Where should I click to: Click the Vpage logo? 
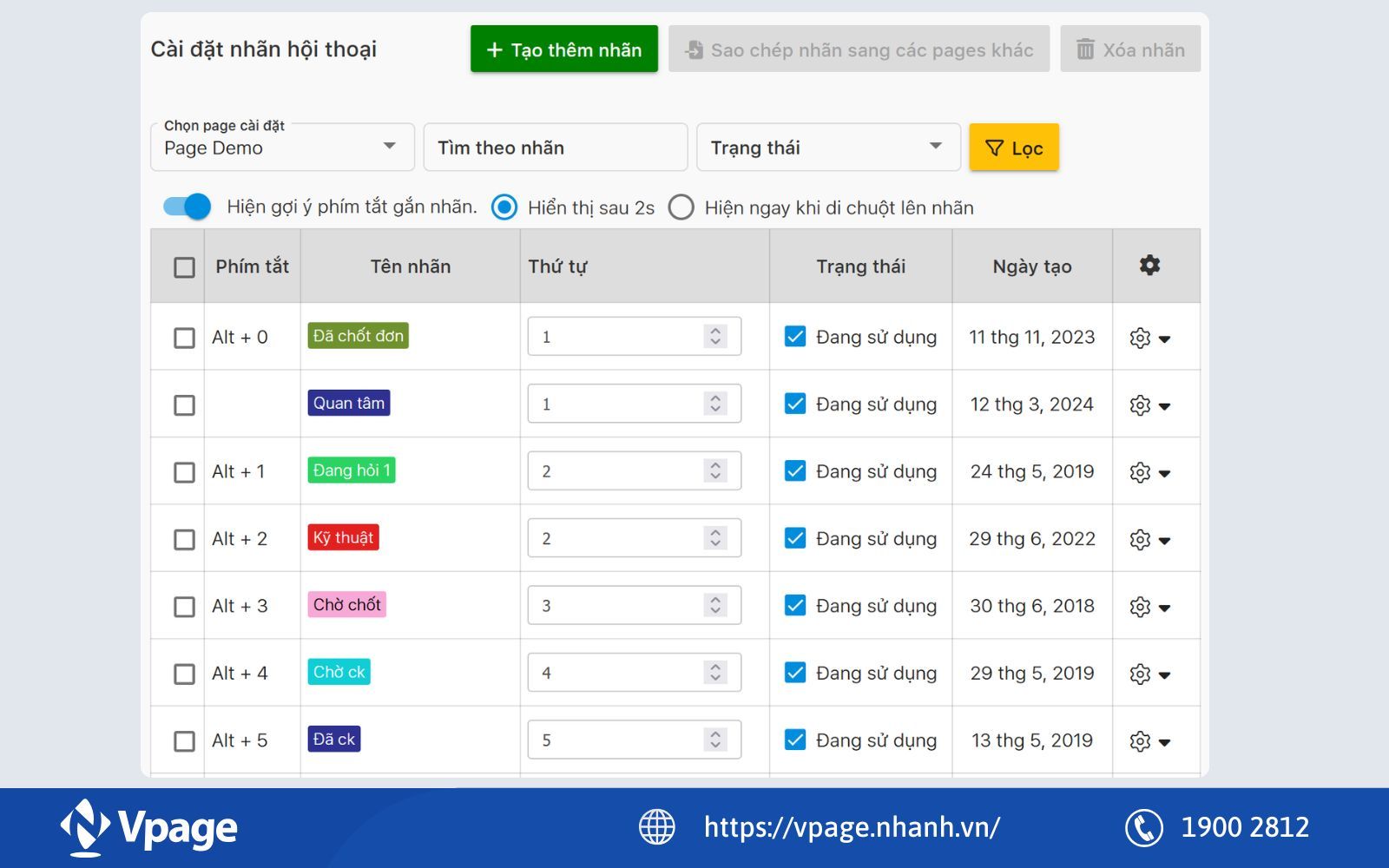pyautogui.click(x=148, y=827)
